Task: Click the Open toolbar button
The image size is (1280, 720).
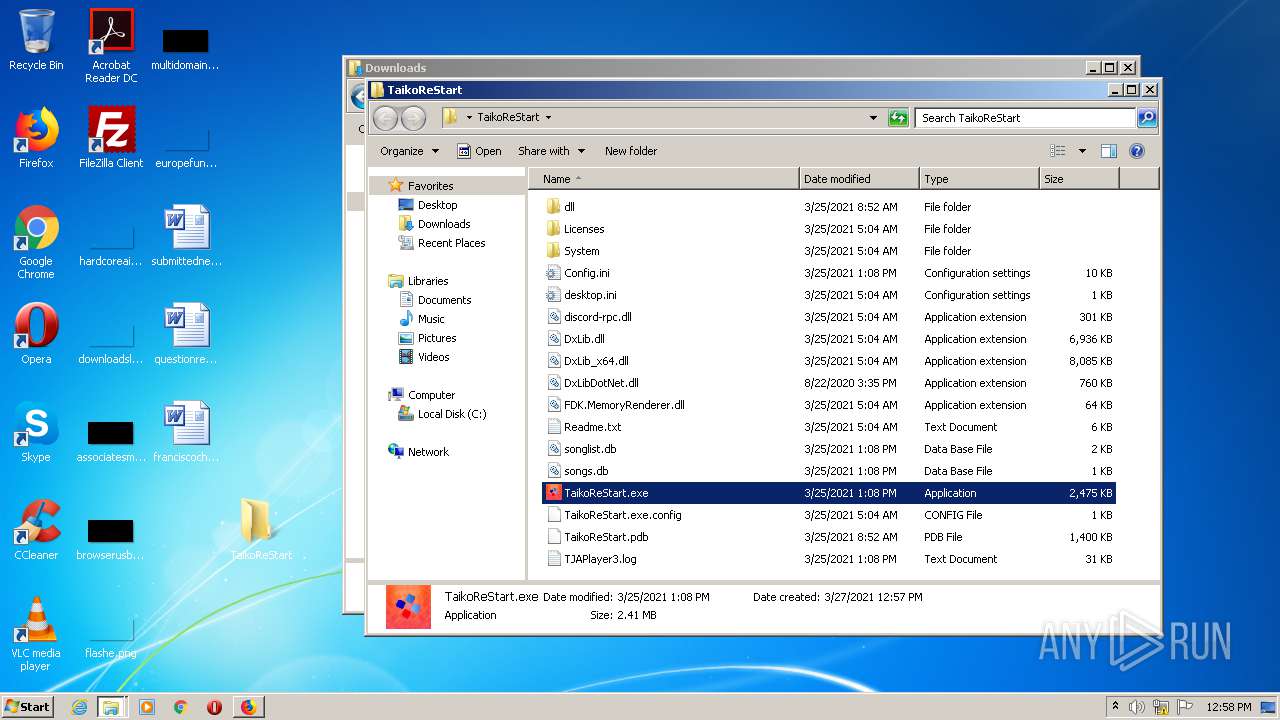Action: 480,151
